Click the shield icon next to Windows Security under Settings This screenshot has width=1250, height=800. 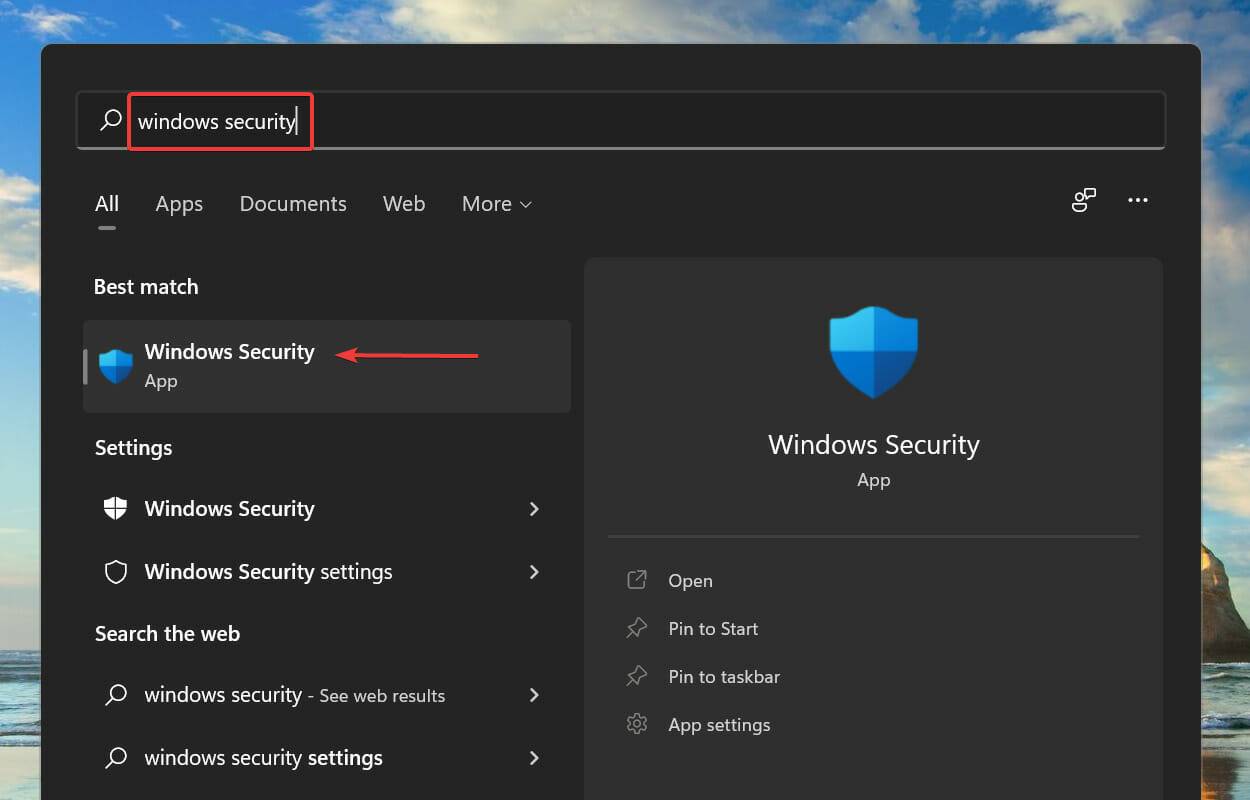(x=115, y=508)
